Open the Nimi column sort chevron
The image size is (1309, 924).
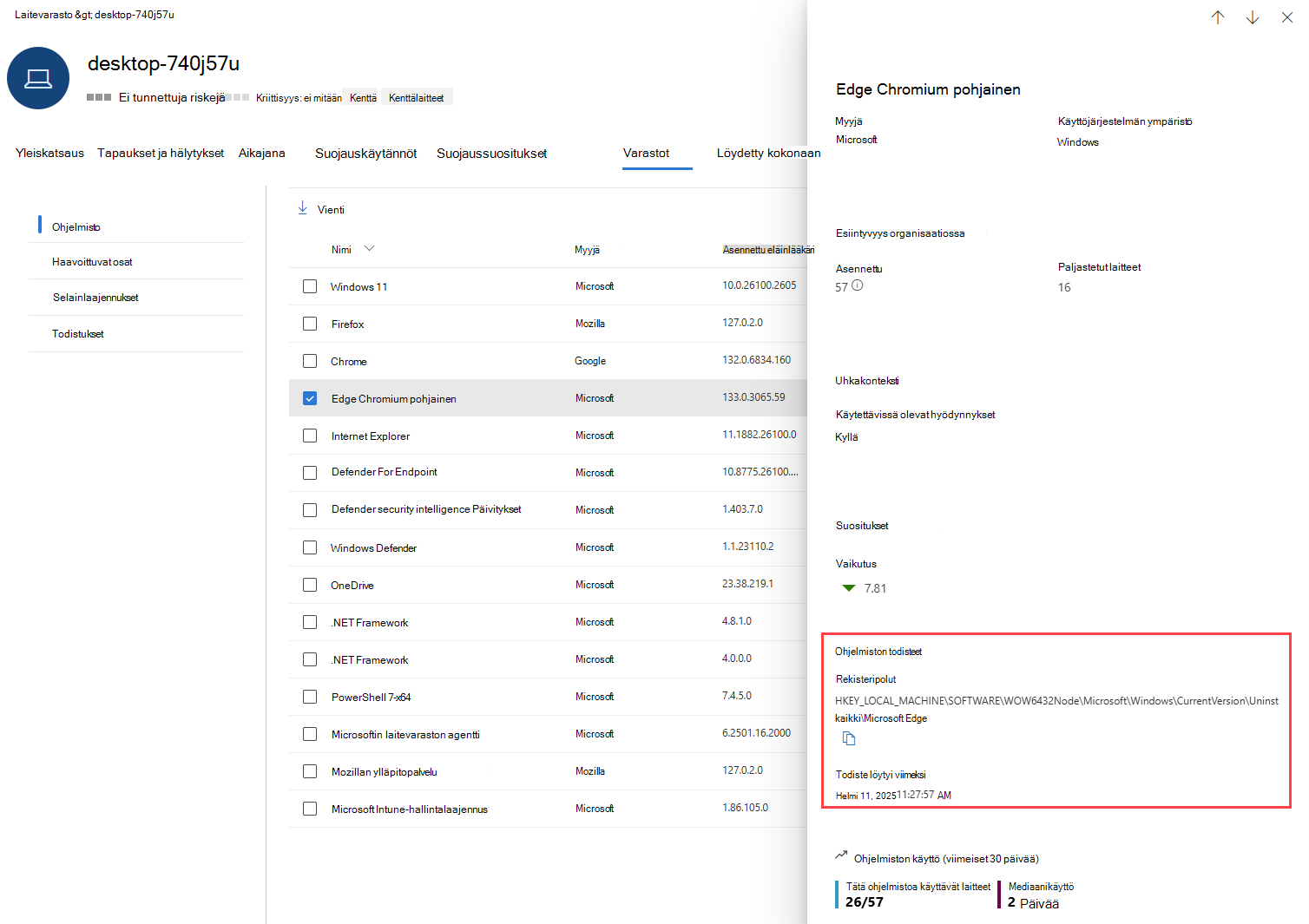[x=369, y=248]
